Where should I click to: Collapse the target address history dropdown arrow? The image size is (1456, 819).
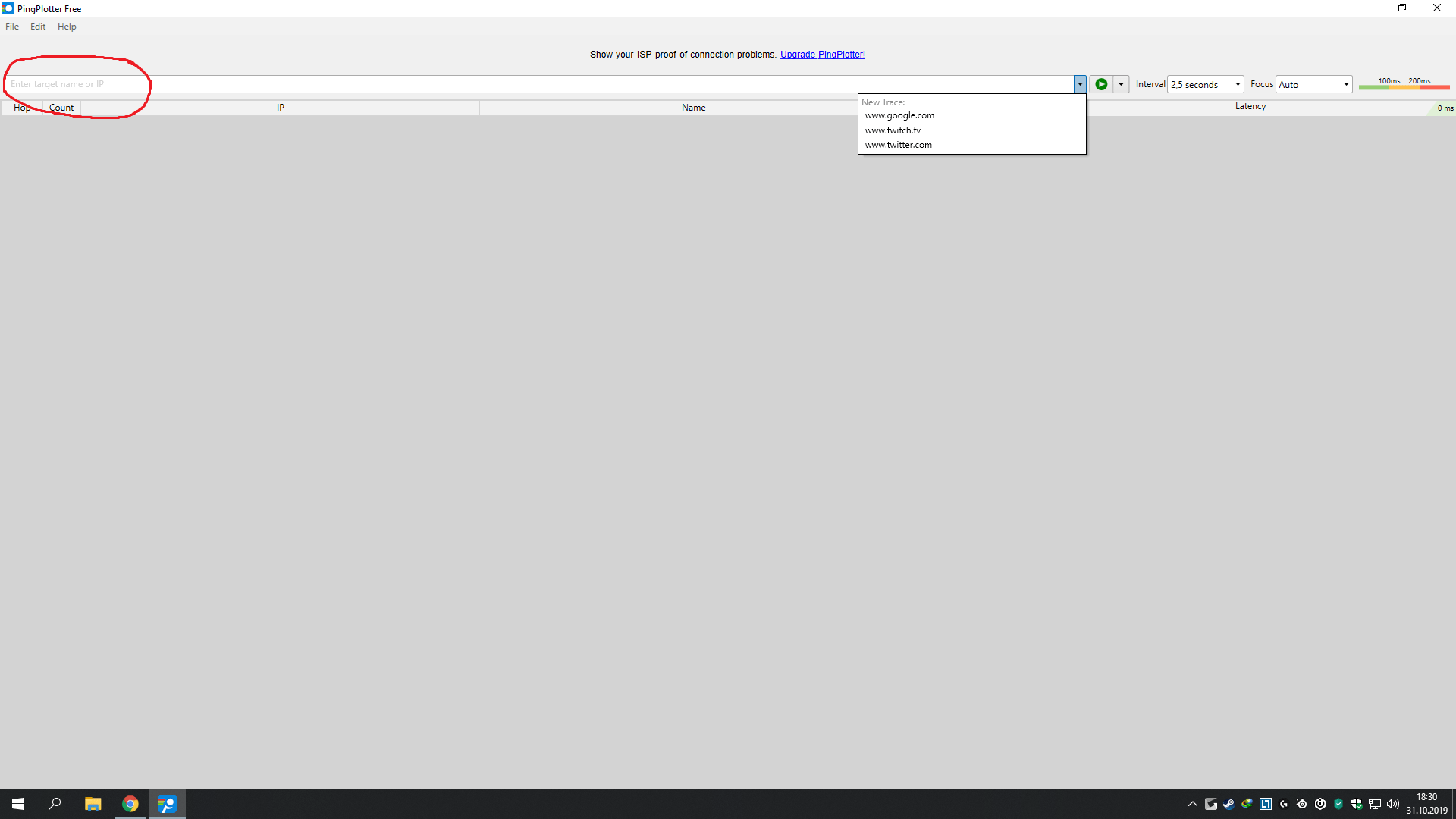pos(1080,84)
